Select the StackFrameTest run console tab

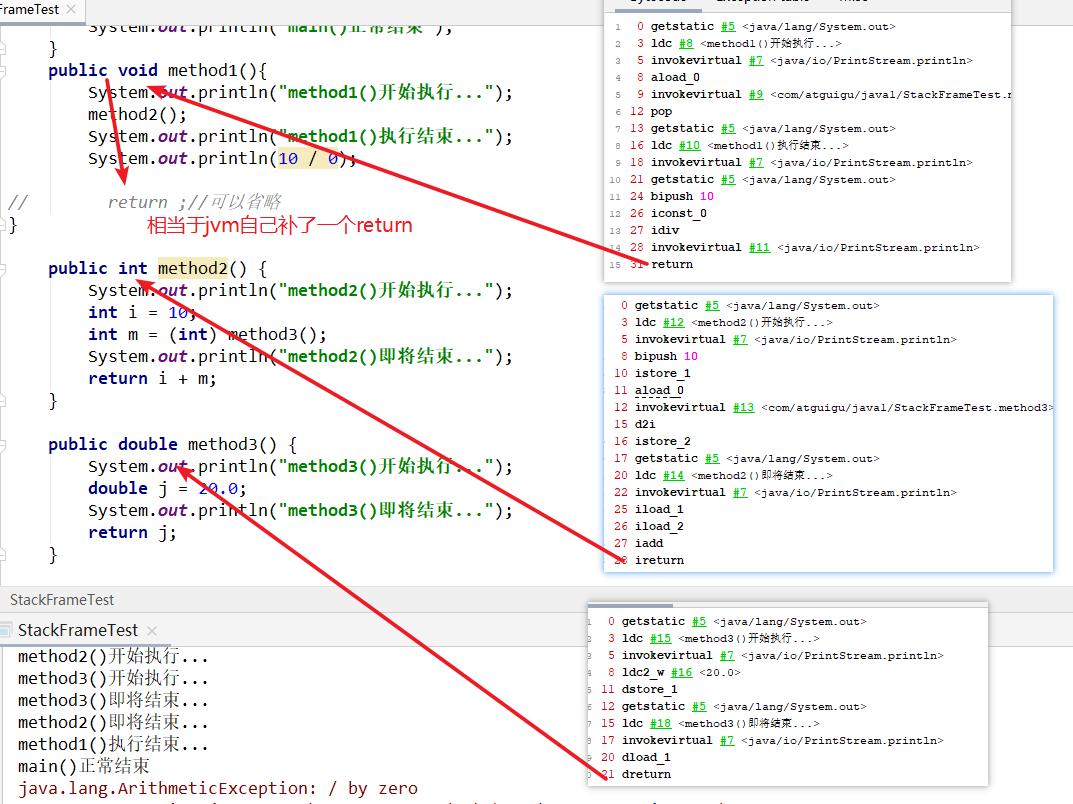(77, 630)
